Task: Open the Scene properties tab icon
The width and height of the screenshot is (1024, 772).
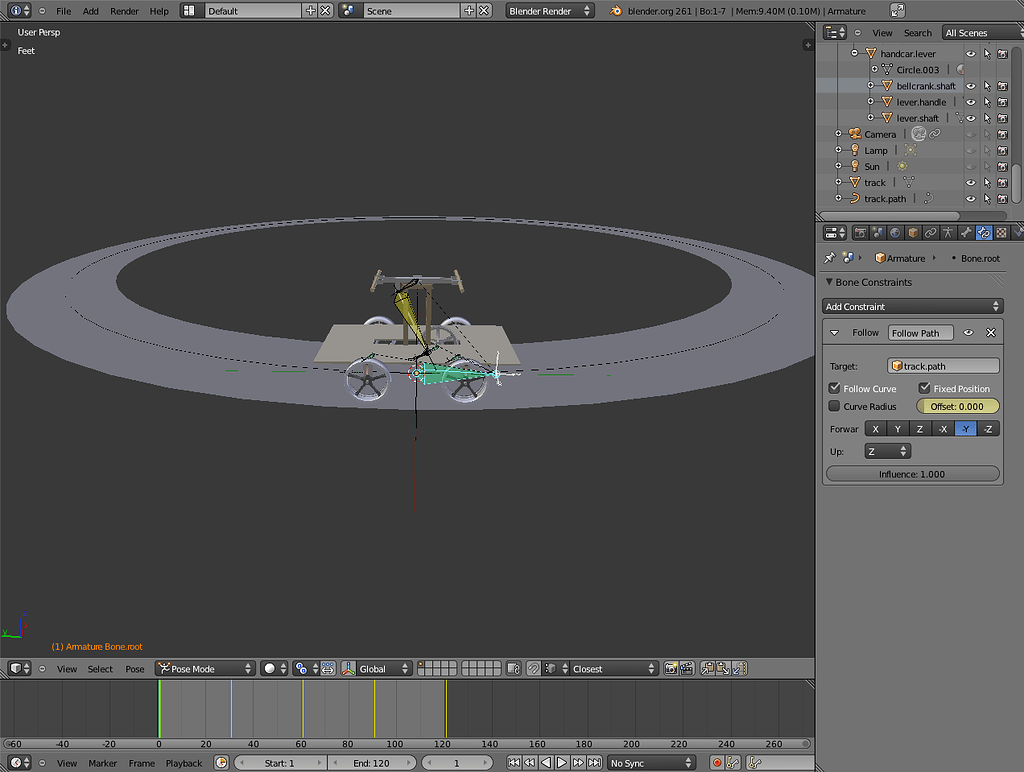Action: (x=878, y=233)
